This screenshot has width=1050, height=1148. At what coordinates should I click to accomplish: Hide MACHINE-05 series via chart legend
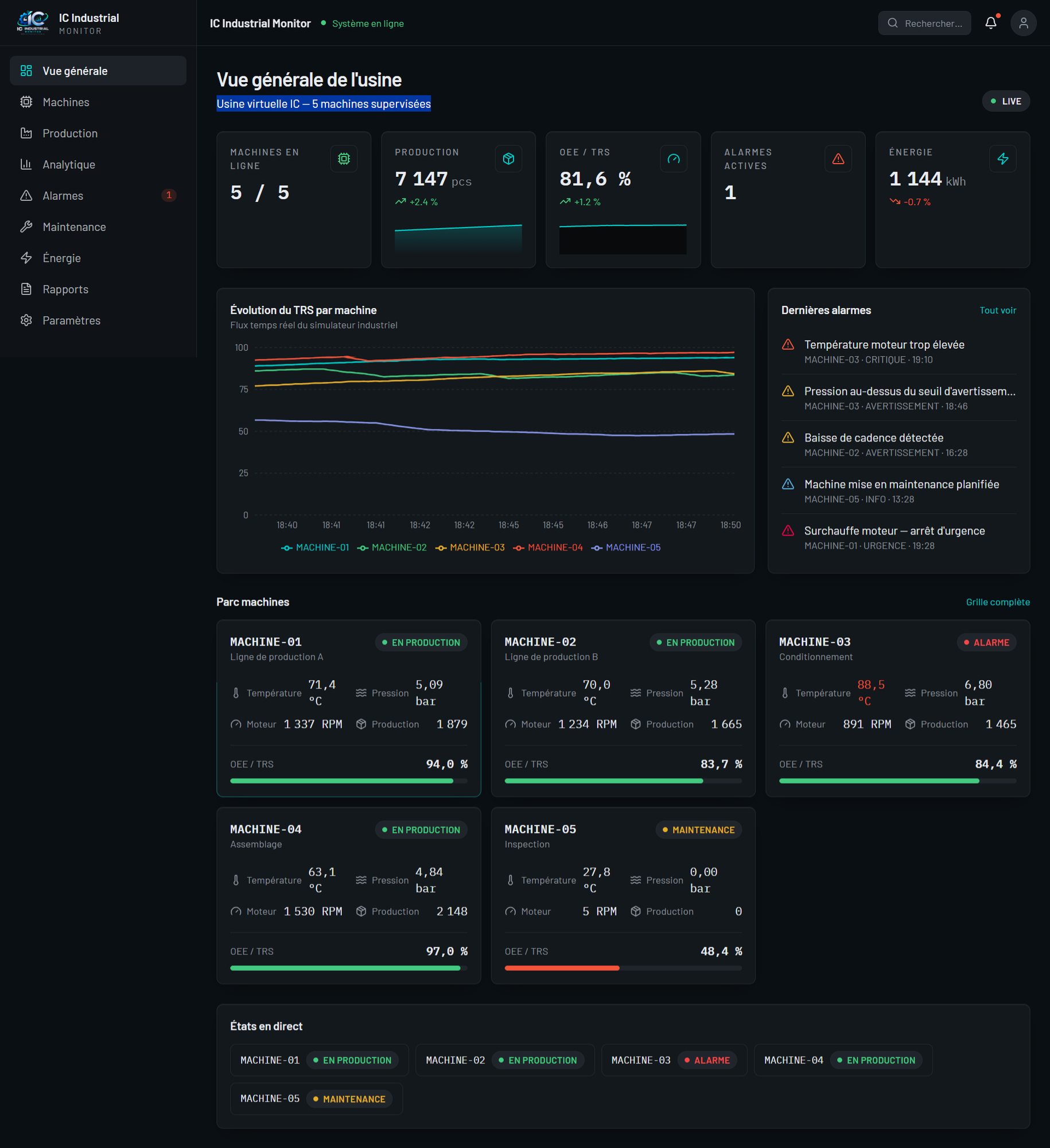coord(626,548)
